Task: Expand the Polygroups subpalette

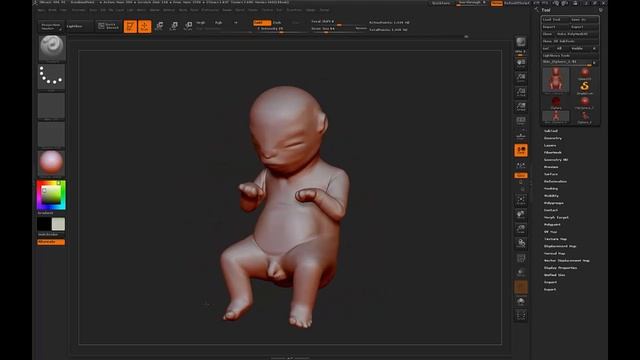Action: pyautogui.click(x=553, y=203)
